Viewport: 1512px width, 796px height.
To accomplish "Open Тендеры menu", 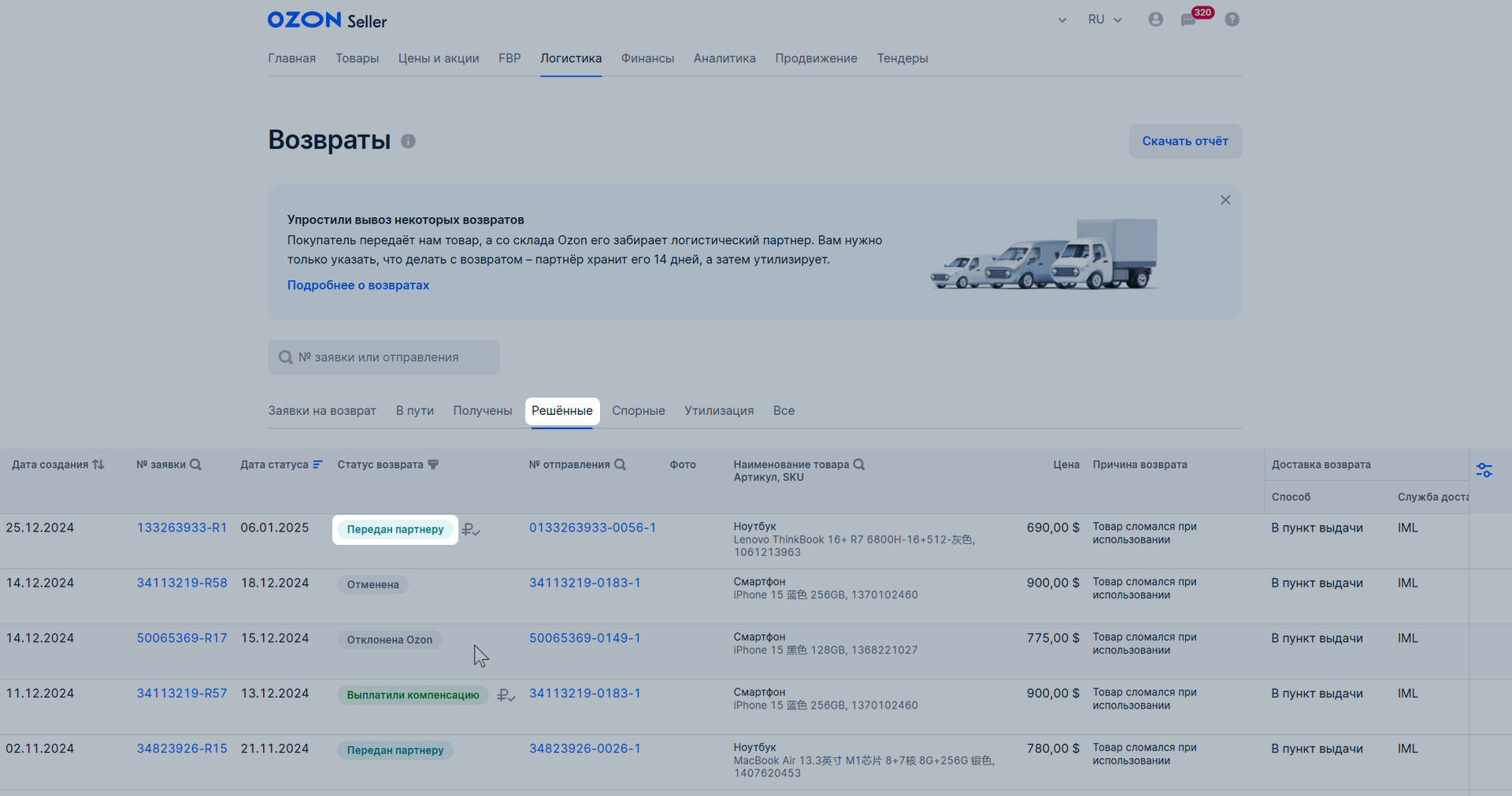I will point(902,58).
